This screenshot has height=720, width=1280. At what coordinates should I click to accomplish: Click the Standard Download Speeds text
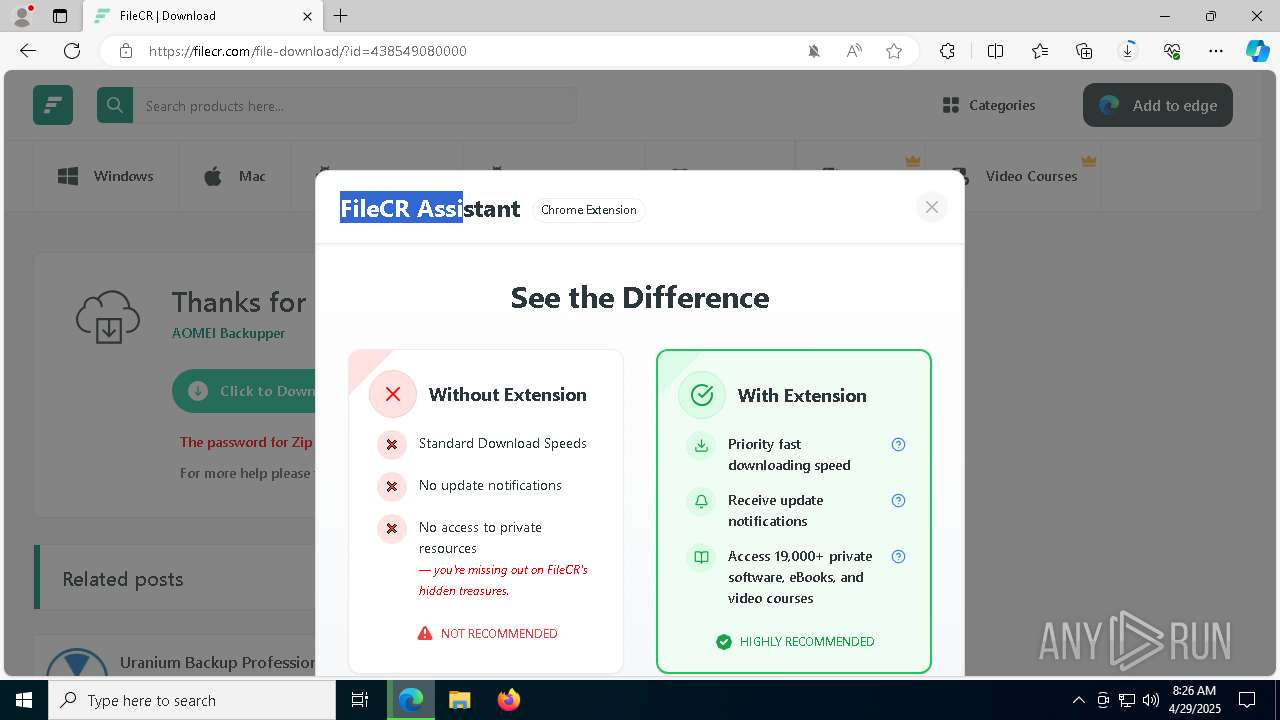(x=503, y=443)
